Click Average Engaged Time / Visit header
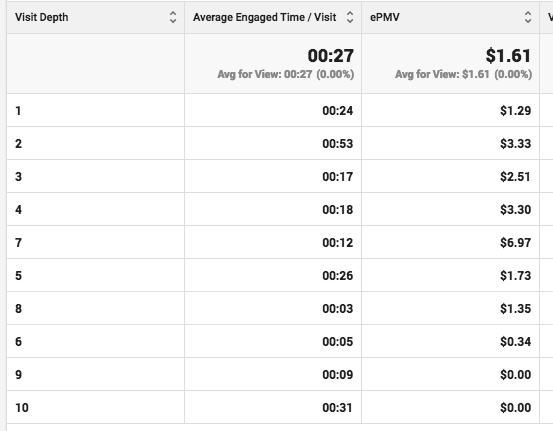The image size is (553, 431). point(264,17)
